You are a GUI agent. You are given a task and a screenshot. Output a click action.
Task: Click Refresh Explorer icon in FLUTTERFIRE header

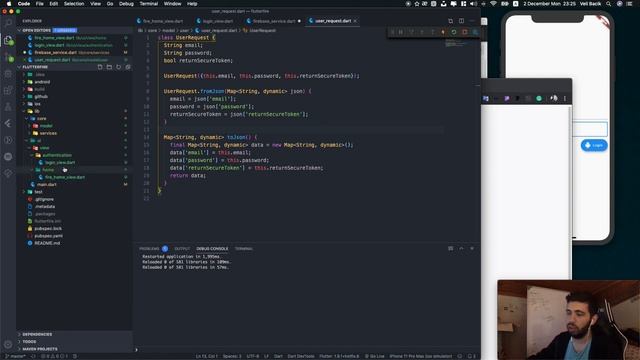[119, 67]
